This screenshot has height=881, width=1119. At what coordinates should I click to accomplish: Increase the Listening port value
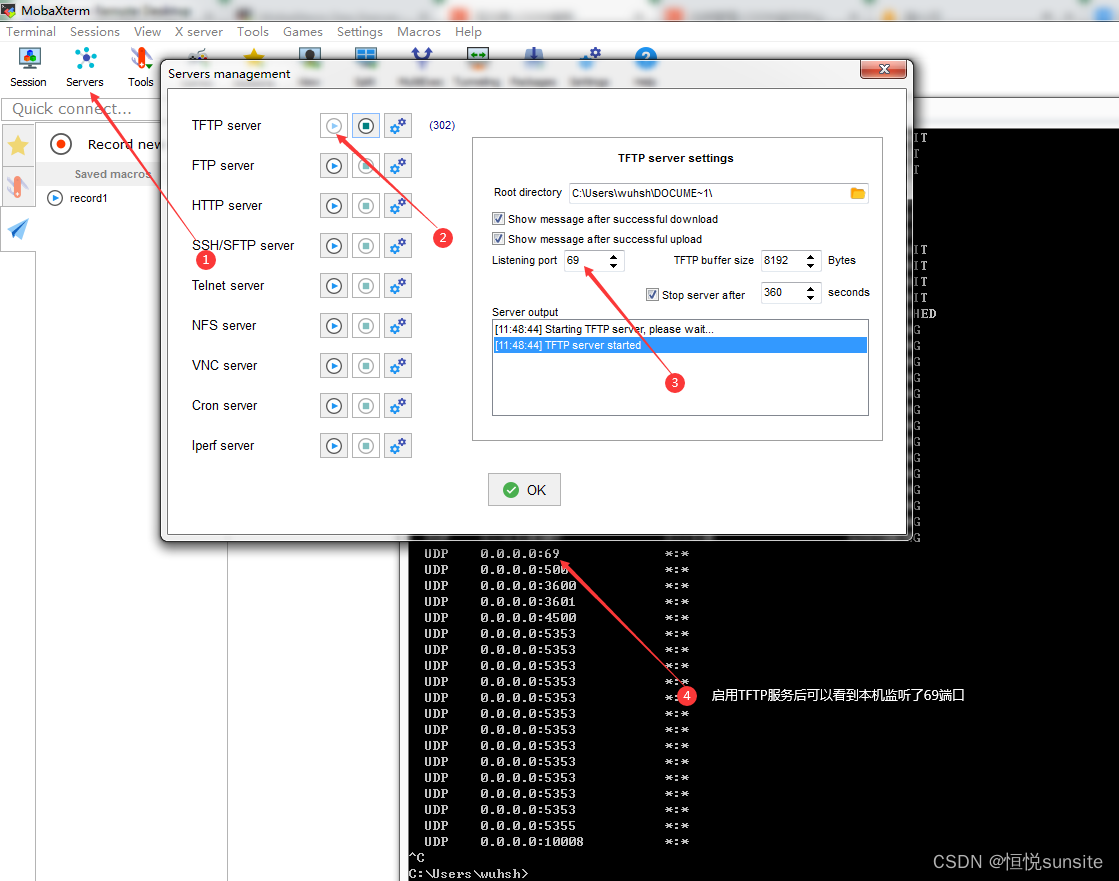tap(614, 256)
